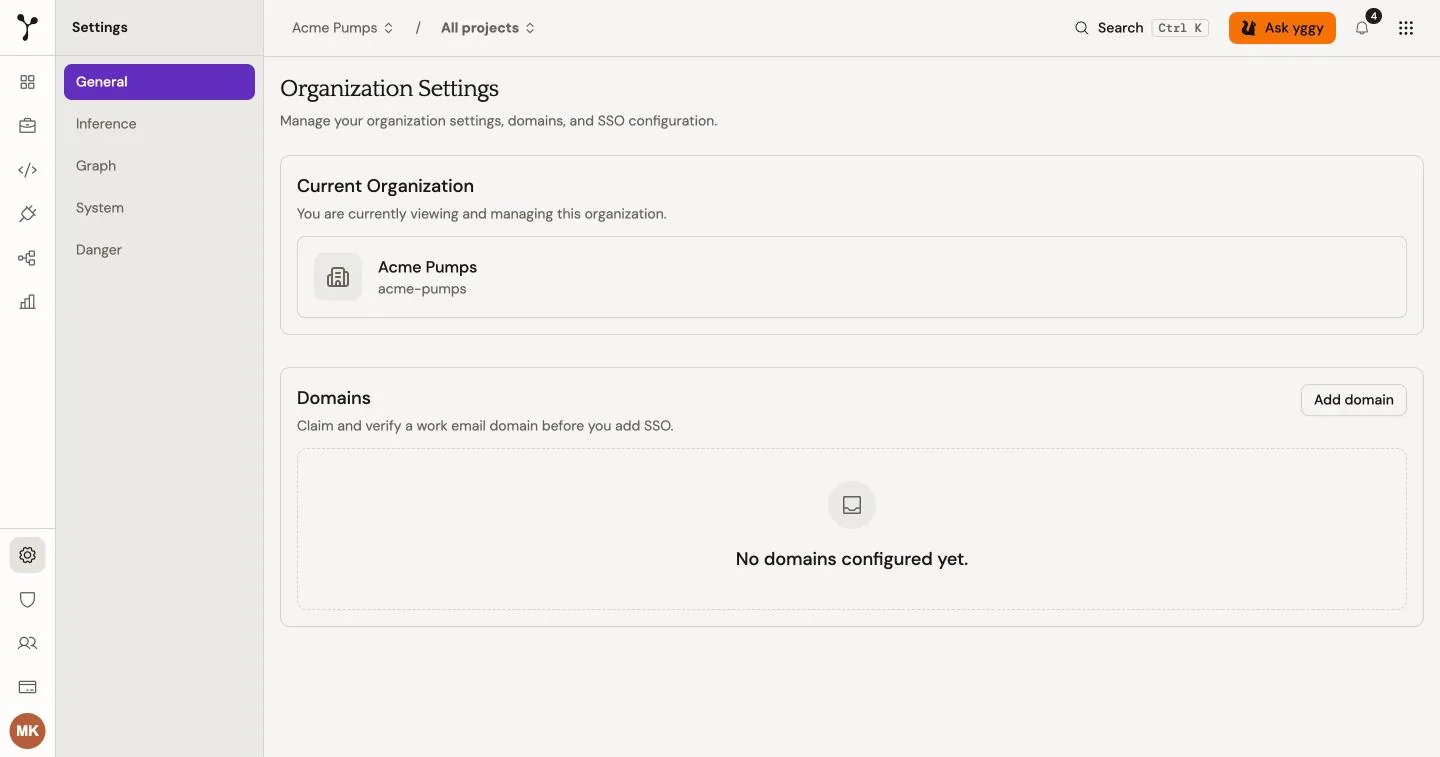
Task: Open the code brackets icon in sidebar
Action: 27,170
